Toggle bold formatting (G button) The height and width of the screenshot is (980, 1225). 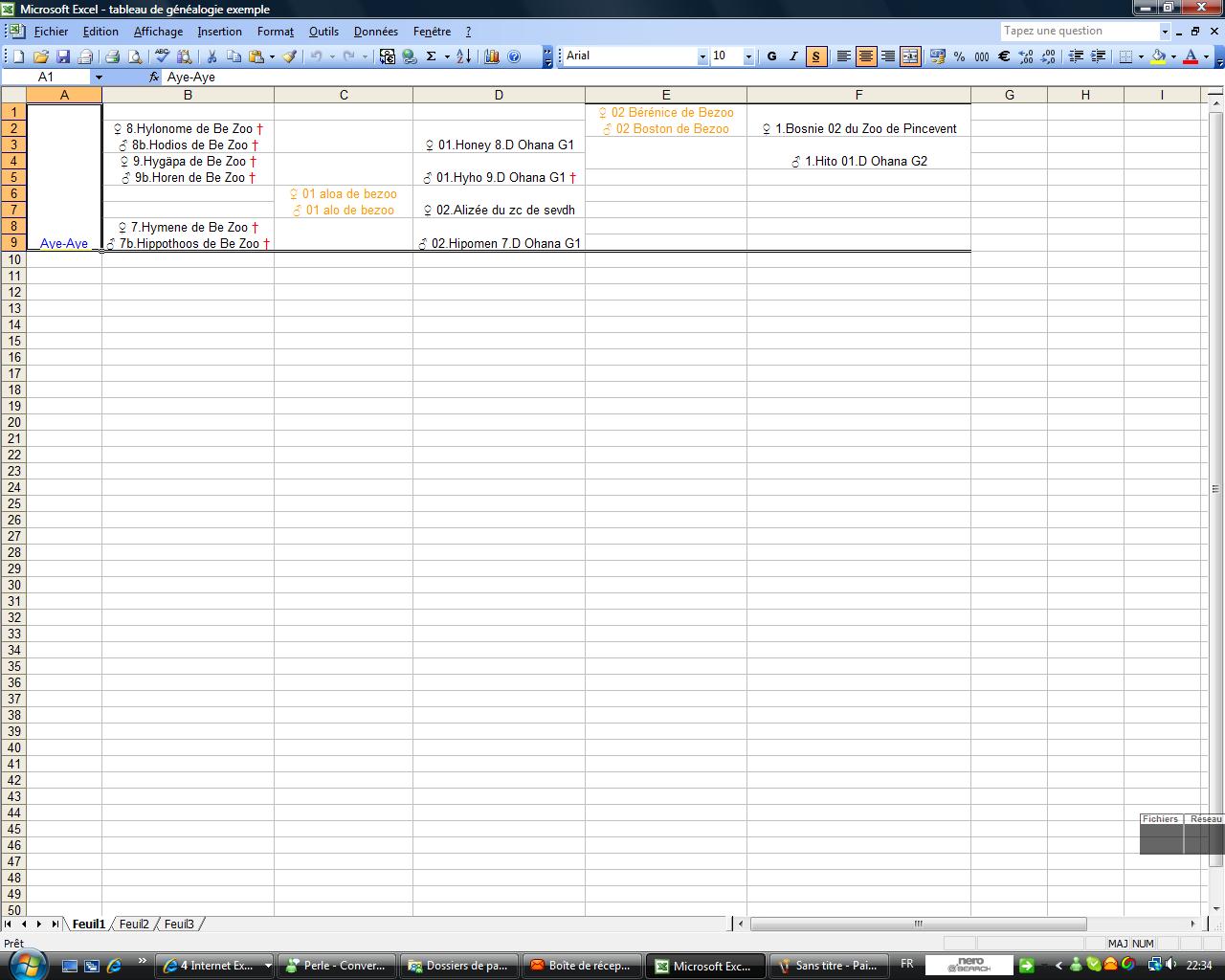tap(771, 56)
